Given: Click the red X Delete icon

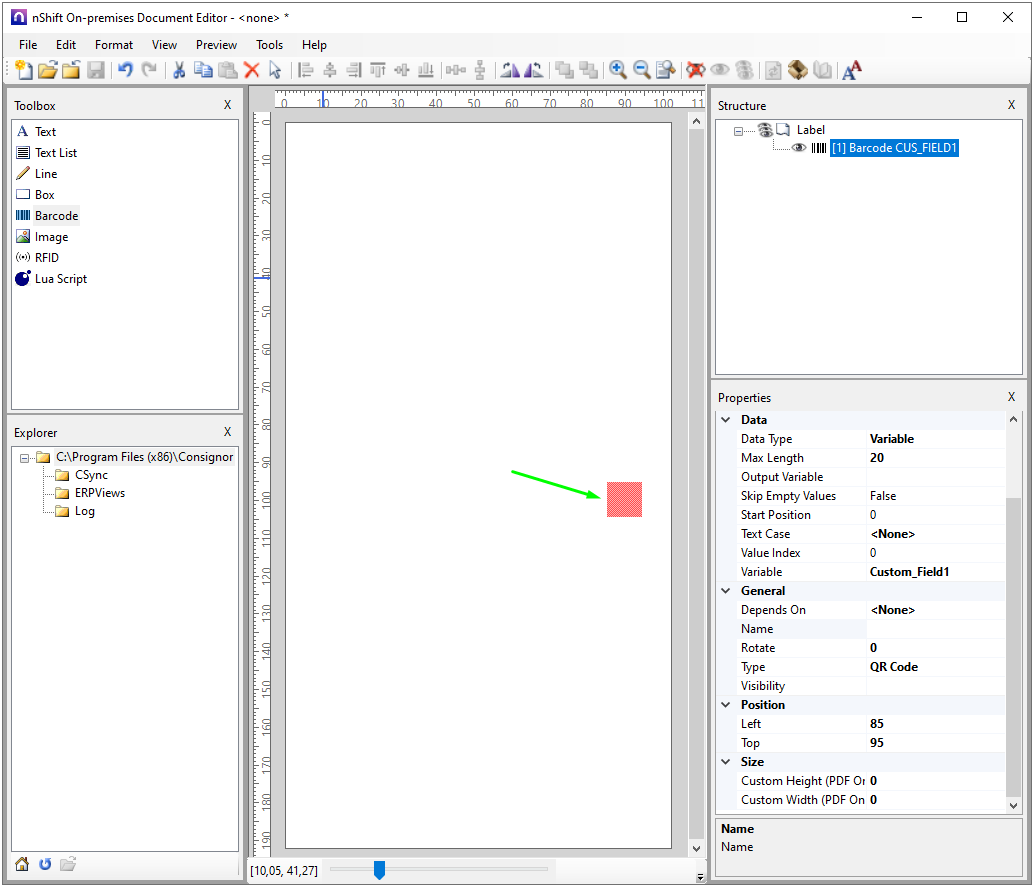Looking at the screenshot, I should click(251, 70).
